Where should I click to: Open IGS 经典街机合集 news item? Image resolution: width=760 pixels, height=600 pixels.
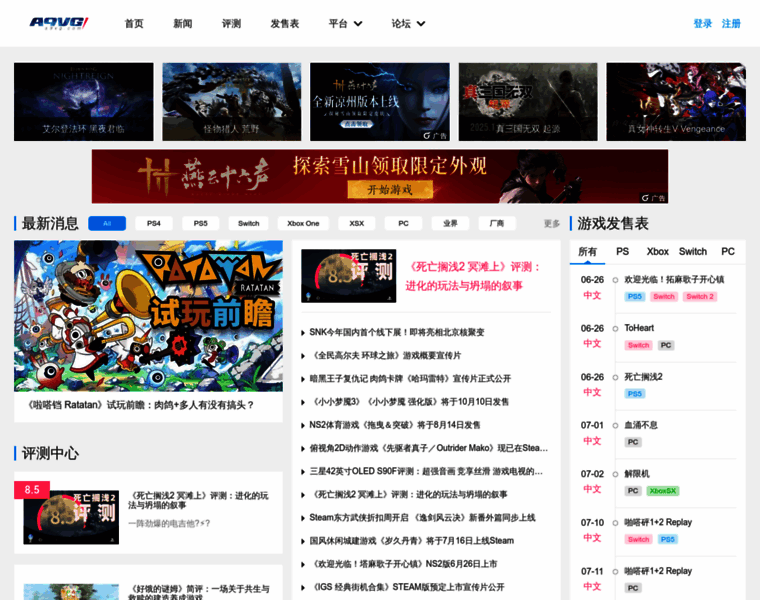407,587
